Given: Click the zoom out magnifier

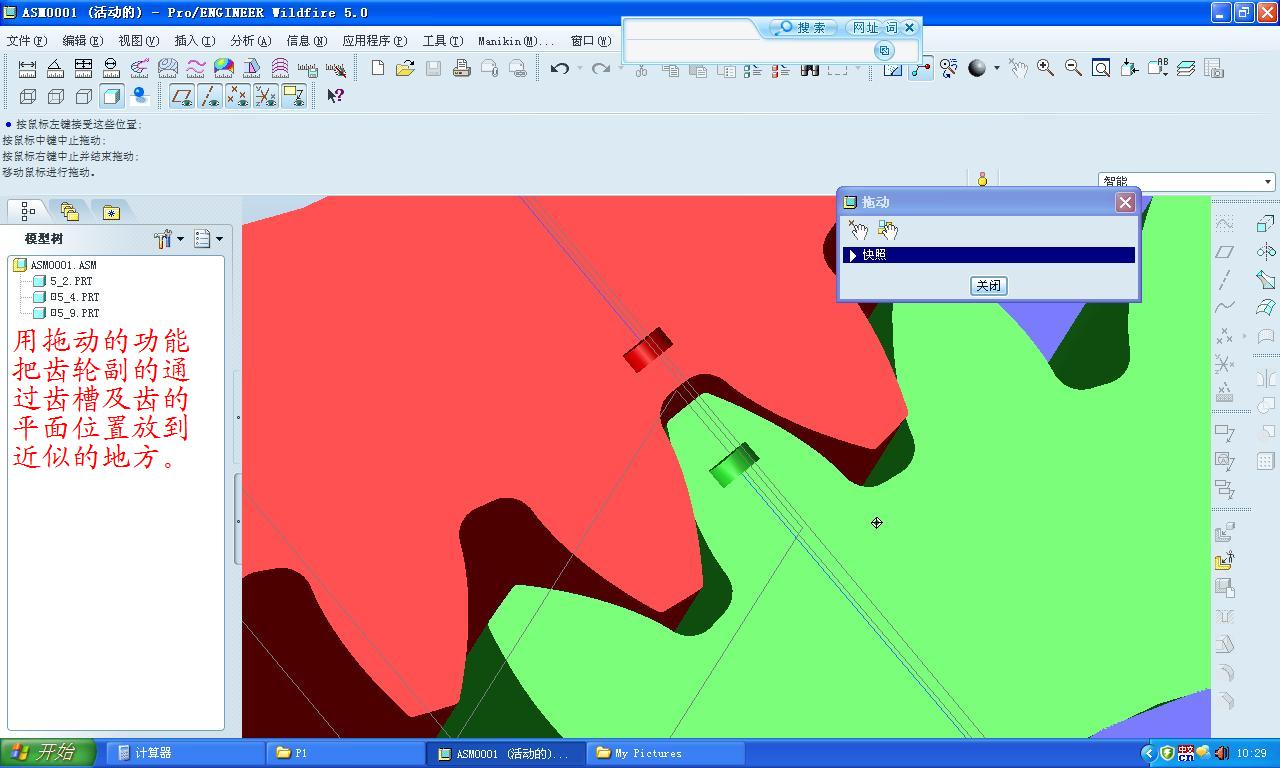Looking at the screenshot, I should (1073, 68).
